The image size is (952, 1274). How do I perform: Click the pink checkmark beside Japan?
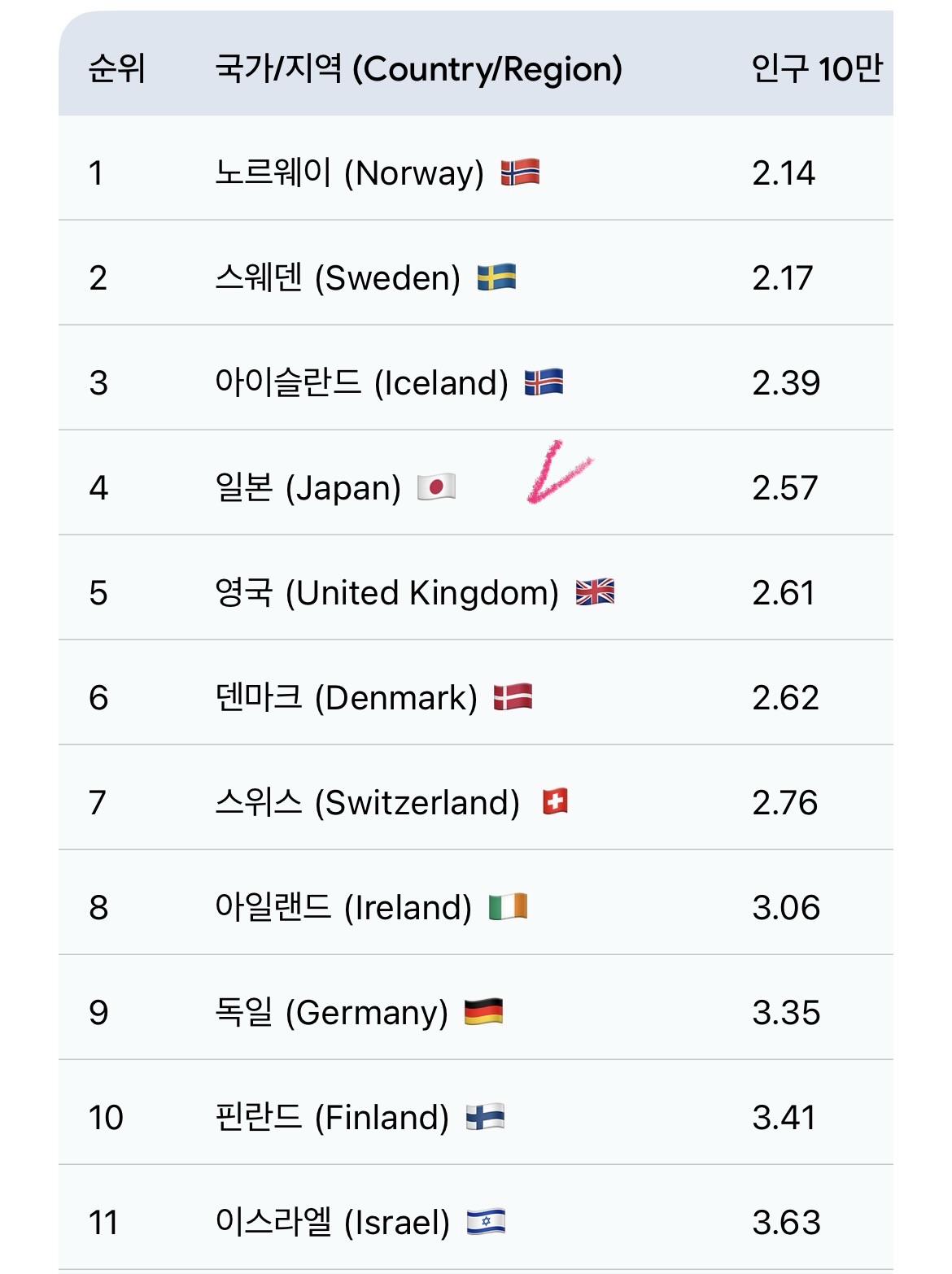pyautogui.click(x=558, y=473)
